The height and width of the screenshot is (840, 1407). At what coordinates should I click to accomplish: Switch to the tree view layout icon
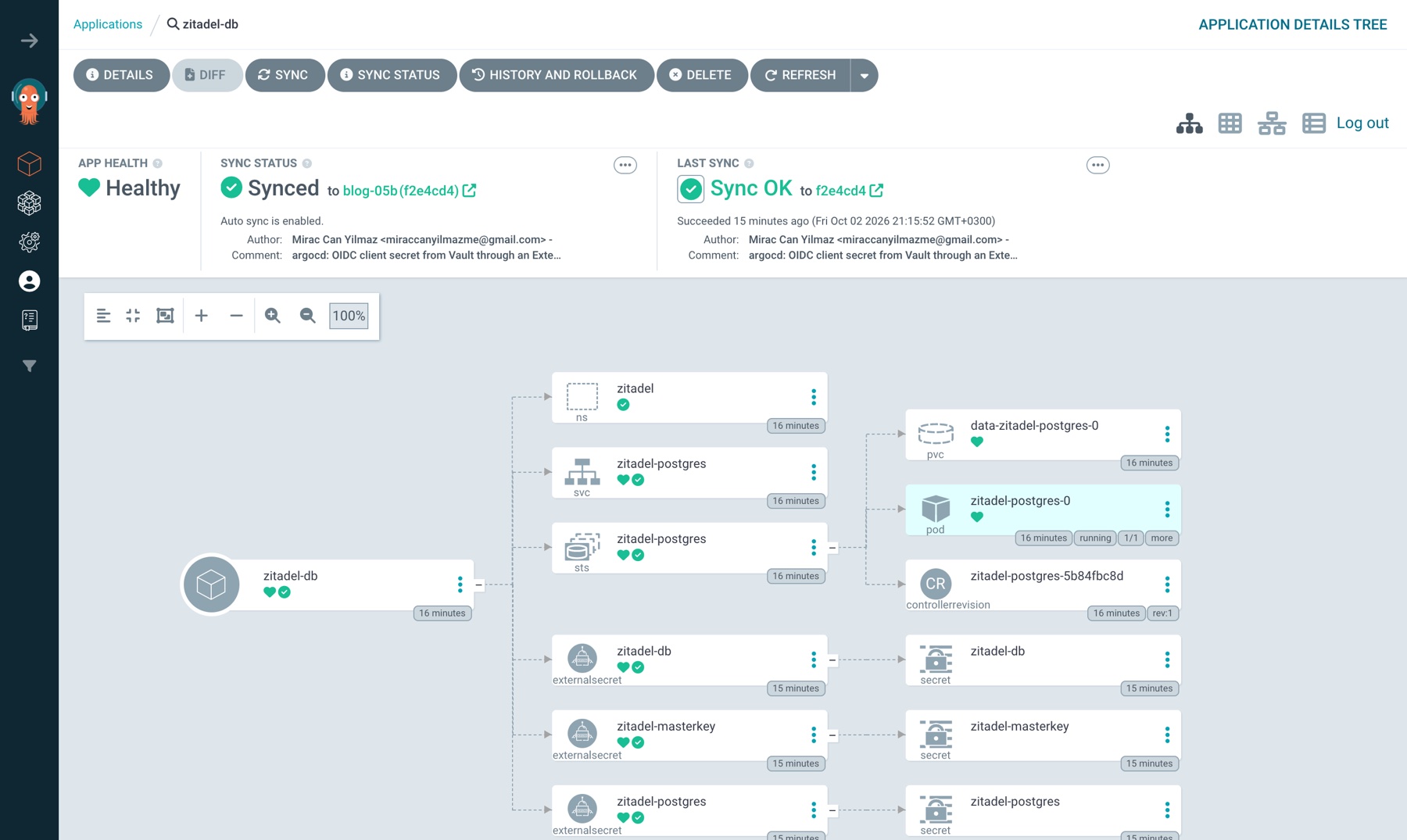tap(1189, 123)
